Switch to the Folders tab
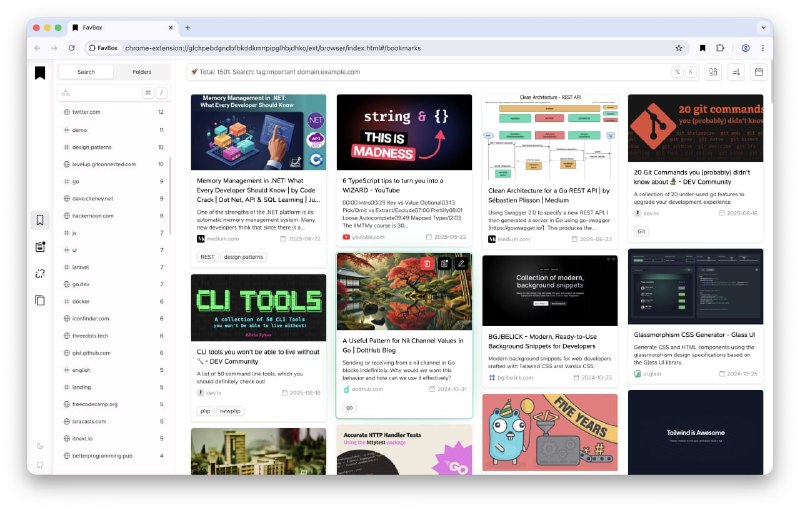The image size is (800, 510). [x=142, y=72]
